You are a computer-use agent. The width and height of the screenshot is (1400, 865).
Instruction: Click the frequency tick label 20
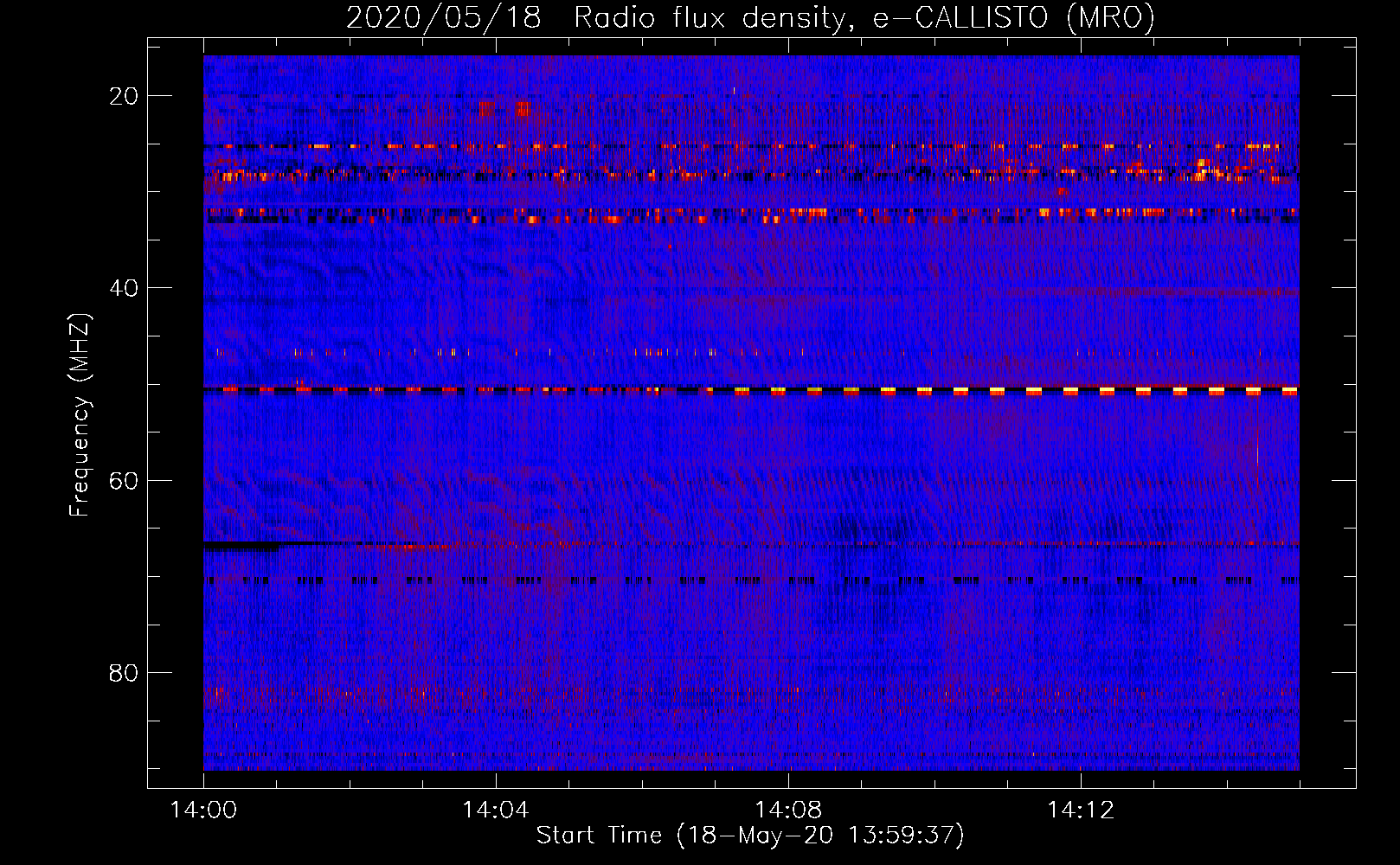coord(124,96)
